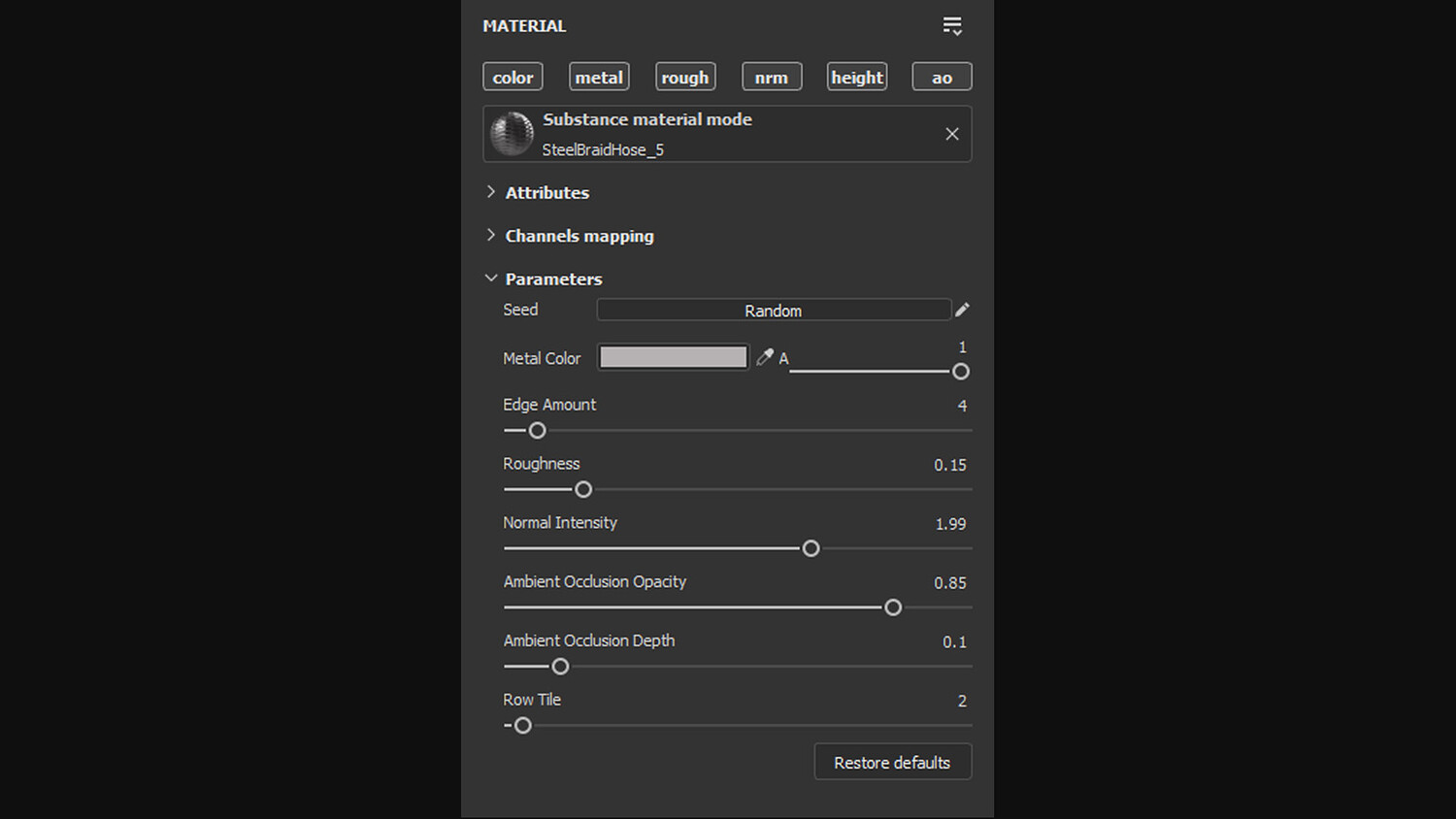Toggle the metal channel
1456x819 pixels.
[x=599, y=77]
